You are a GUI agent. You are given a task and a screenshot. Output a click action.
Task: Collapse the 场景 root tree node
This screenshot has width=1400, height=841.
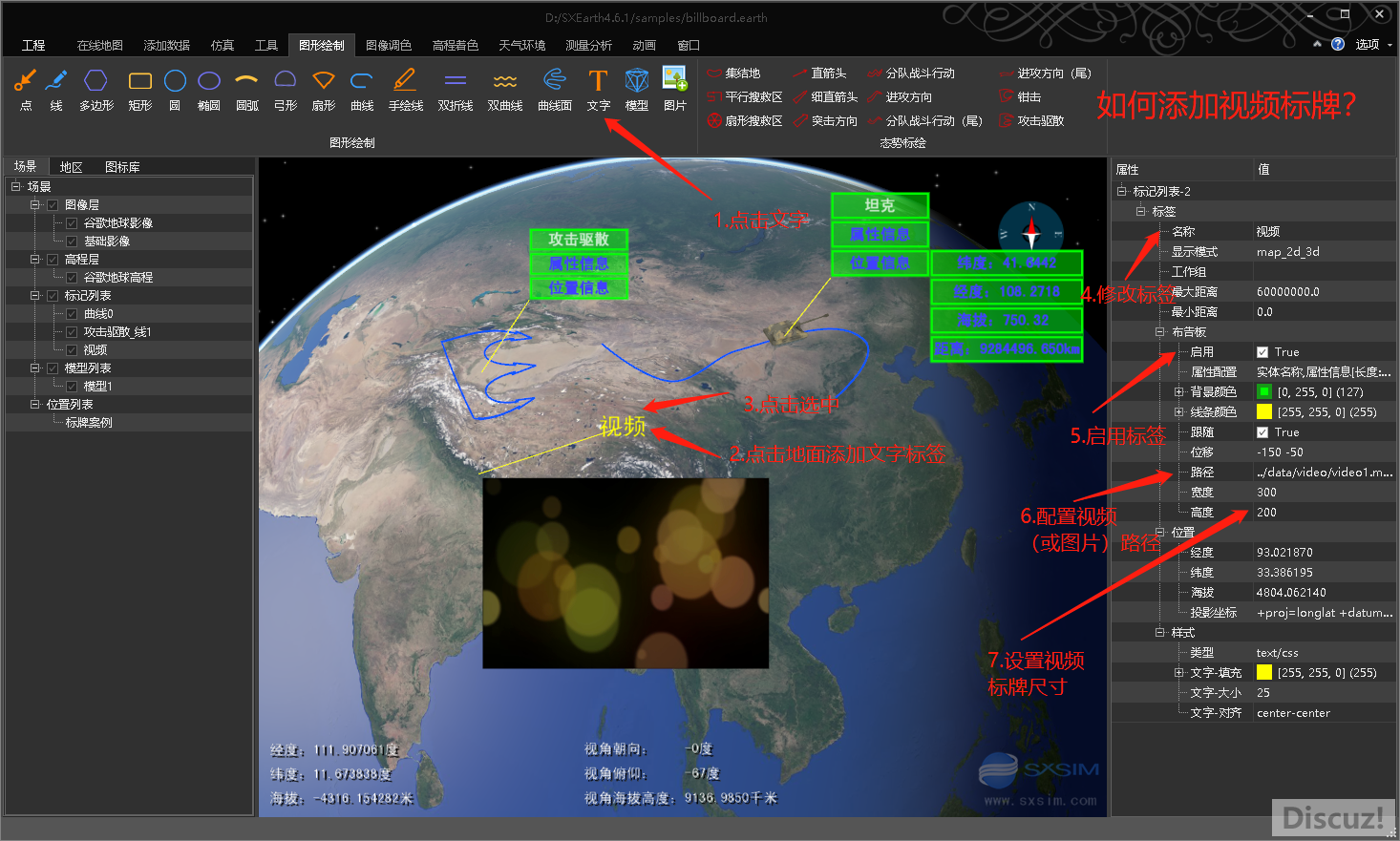(x=16, y=187)
